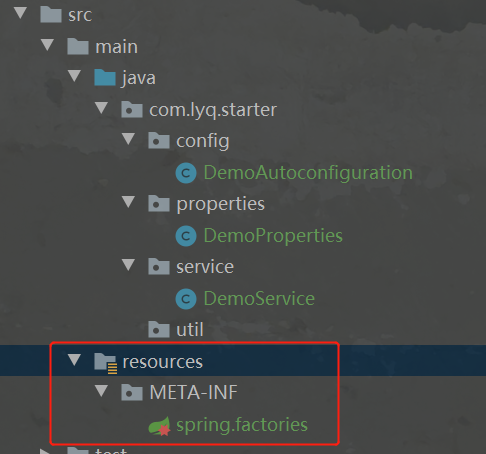Screen dimensions: 486x454
Task: Select the DemoService class label
Action: tap(259, 299)
